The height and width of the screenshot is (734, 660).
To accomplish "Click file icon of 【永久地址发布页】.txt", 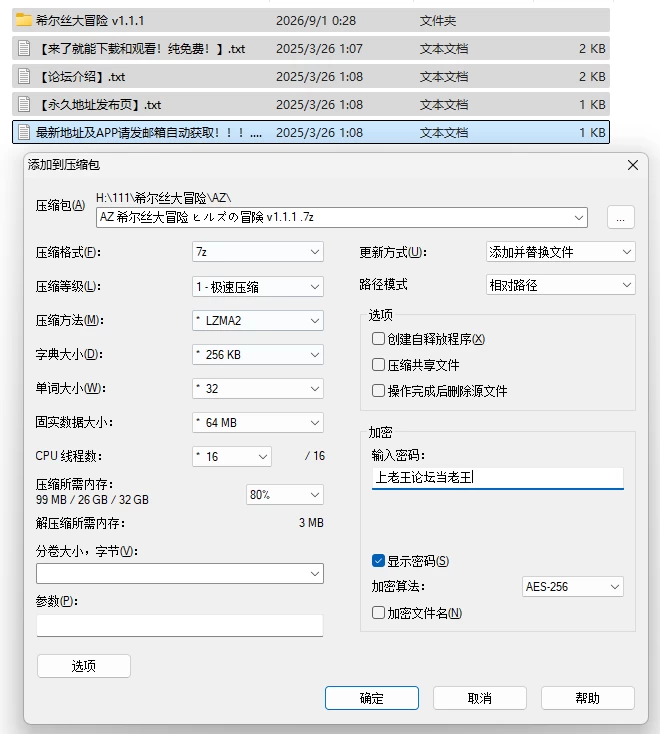I will coord(23,104).
